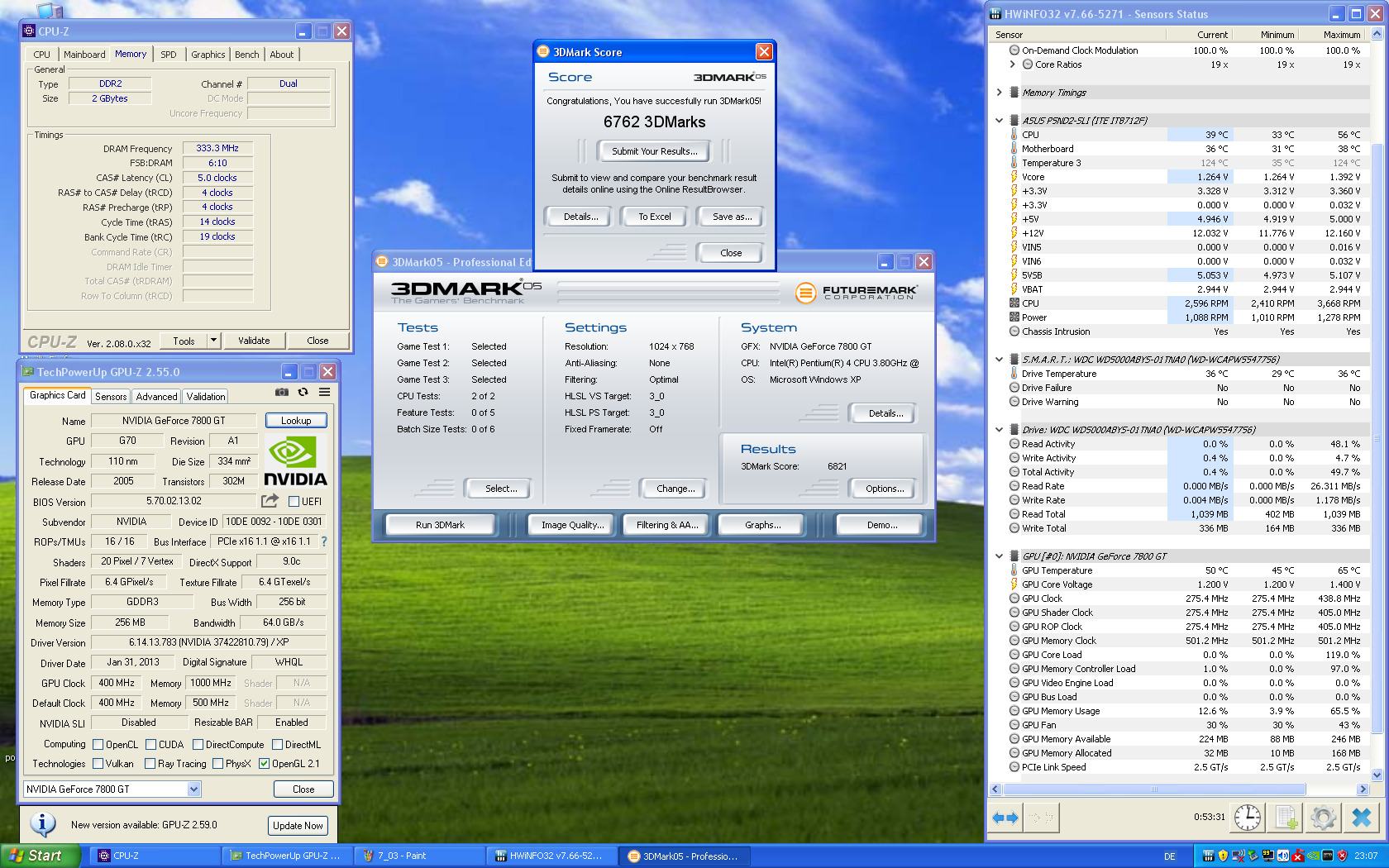Viewport: 1389px width, 868px height.
Task: Click the GPU-Z screenshot camera icon
Action: pyautogui.click(x=282, y=393)
